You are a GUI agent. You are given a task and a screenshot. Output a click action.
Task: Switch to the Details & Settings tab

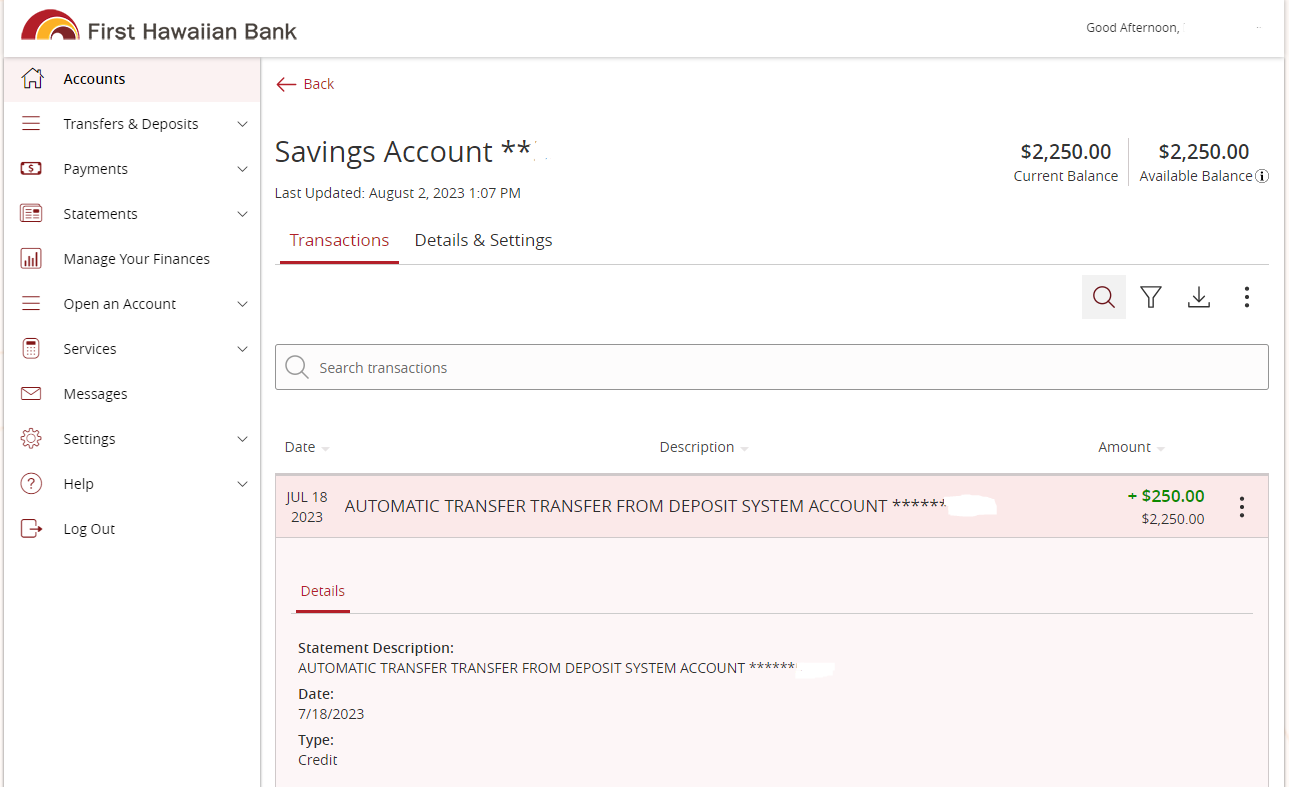tap(483, 240)
